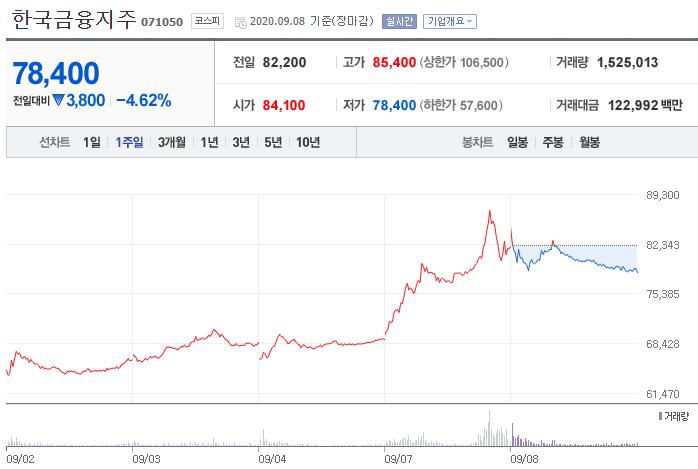Open the 기업개요 dropdown

tap(450, 21)
